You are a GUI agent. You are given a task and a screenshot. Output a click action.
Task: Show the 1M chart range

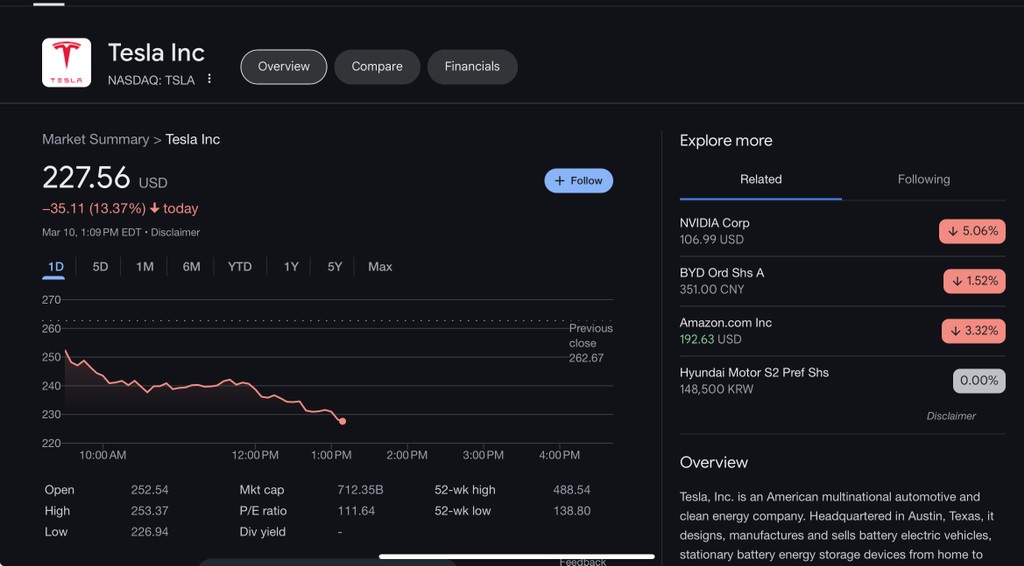point(144,267)
